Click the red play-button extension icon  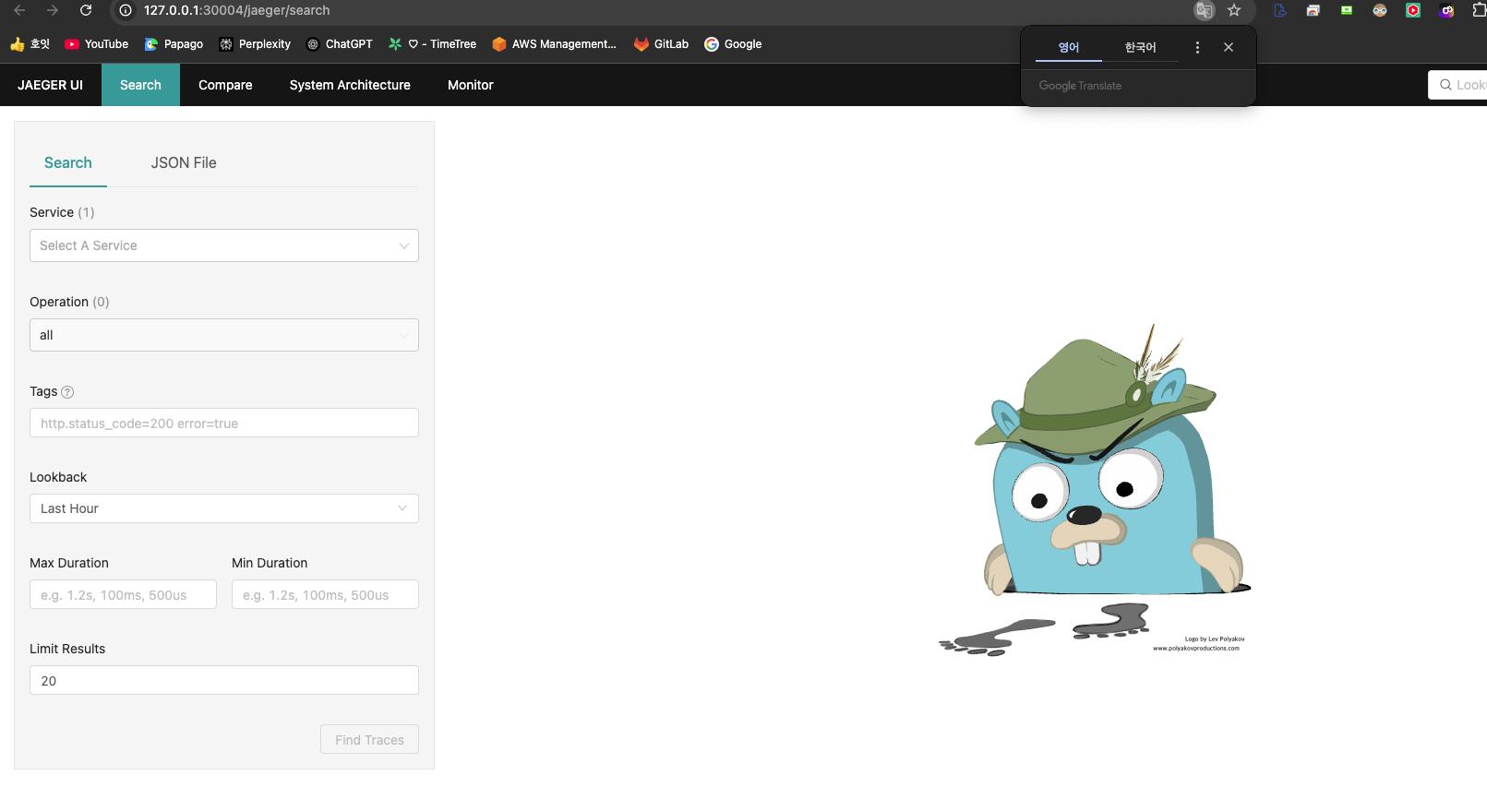click(1413, 10)
